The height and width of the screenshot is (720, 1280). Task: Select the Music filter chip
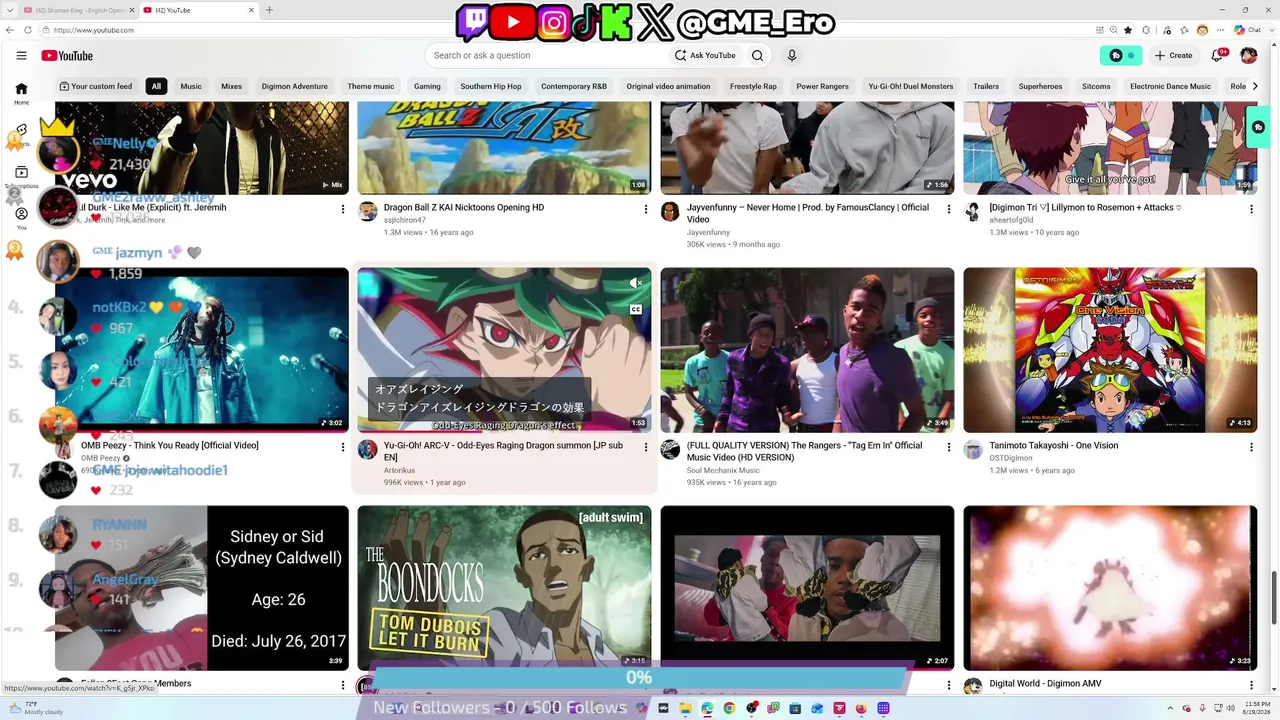191,86
